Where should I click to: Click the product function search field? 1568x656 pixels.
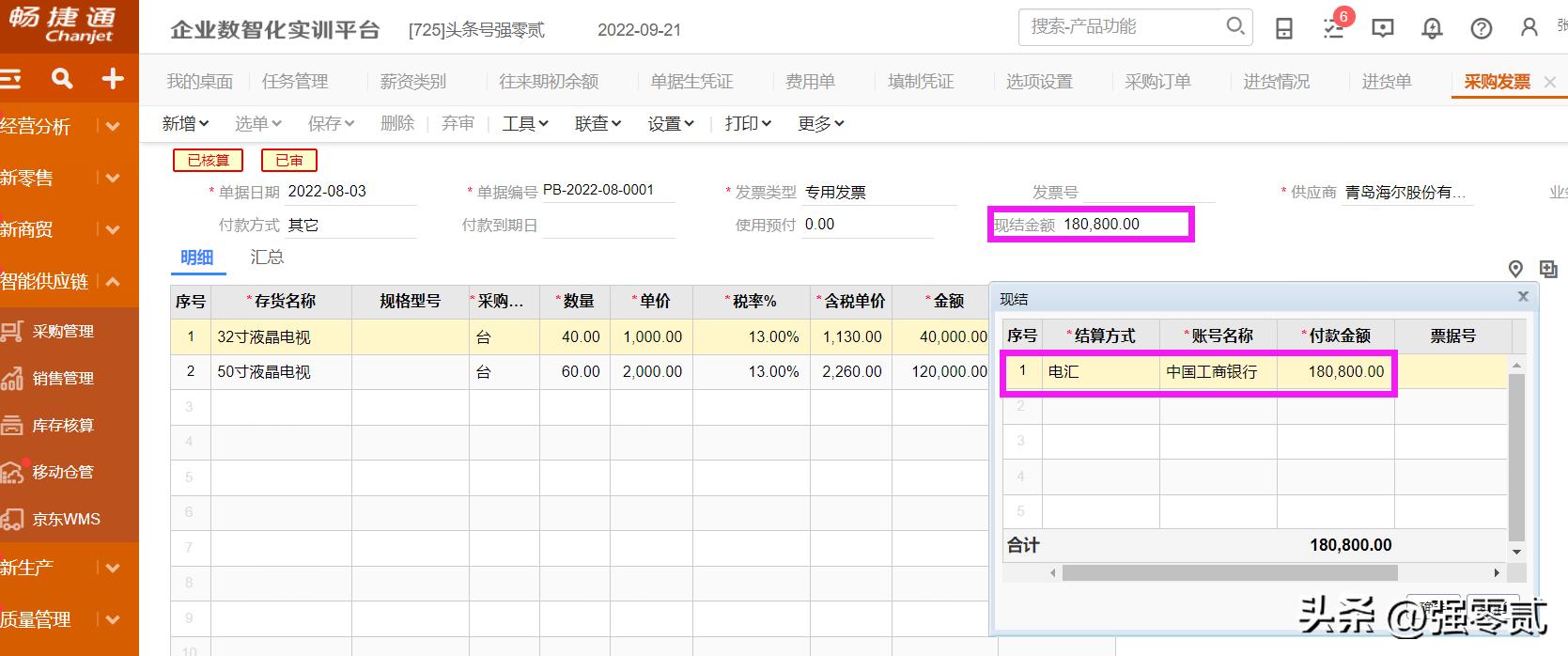[1123, 26]
